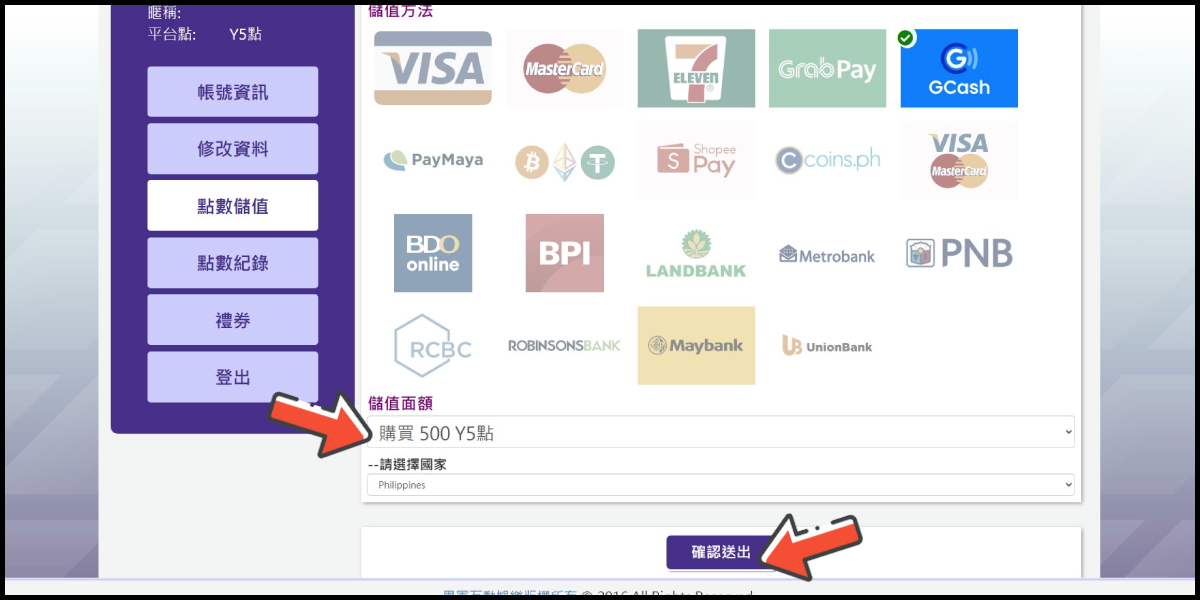Select BDO online bank icon

pos(433,253)
